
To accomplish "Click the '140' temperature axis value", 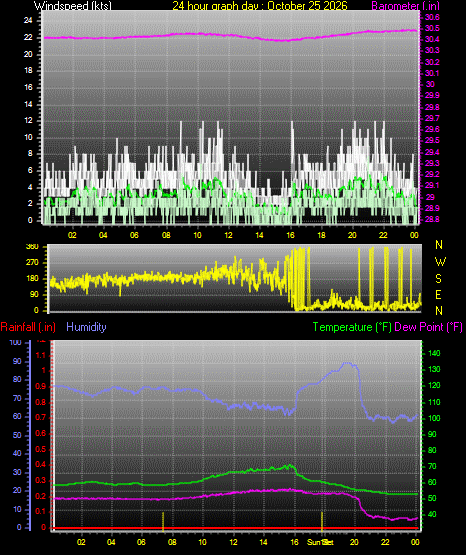I will 434,353.
